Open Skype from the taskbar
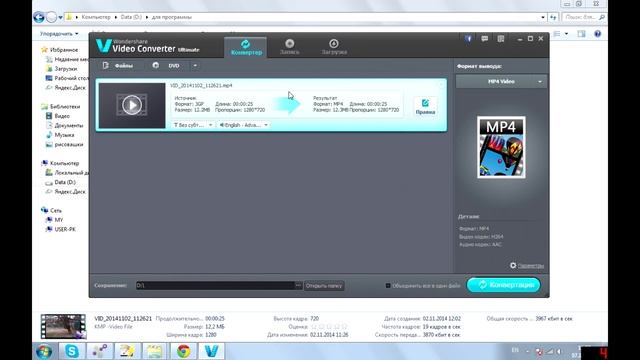 click(x=72, y=351)
